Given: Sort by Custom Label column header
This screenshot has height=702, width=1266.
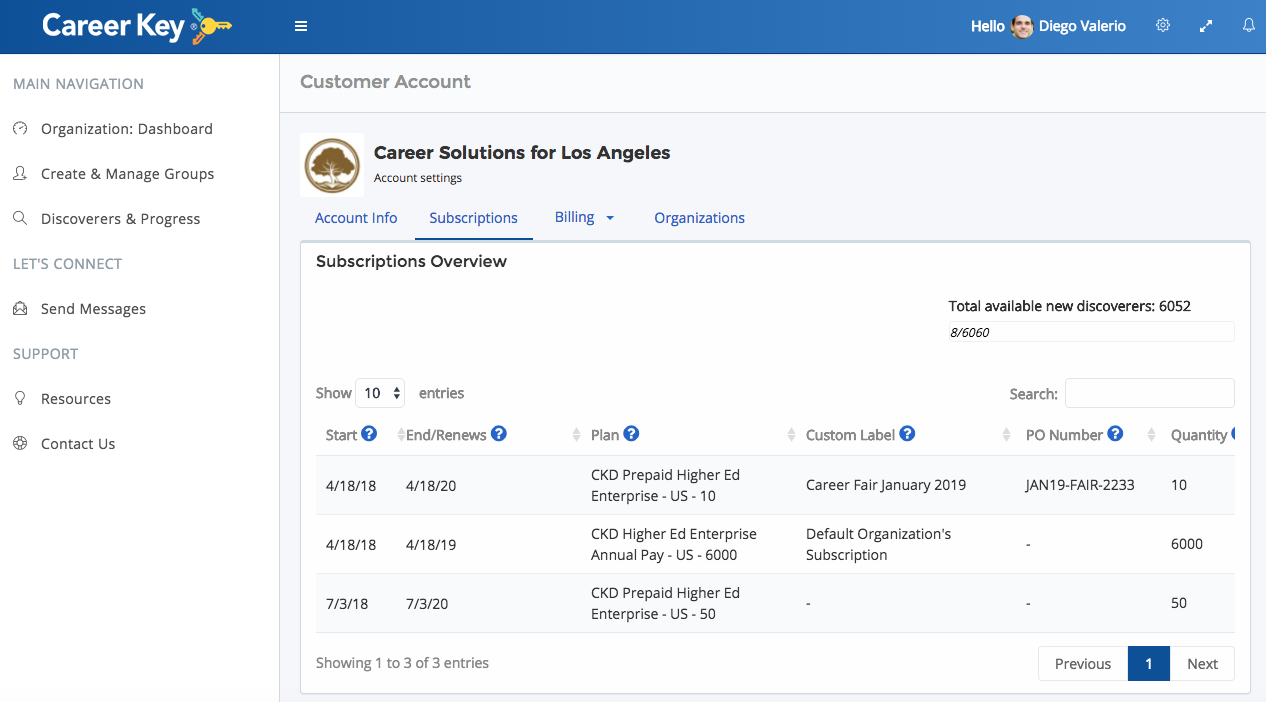Looking at the screenshot, I should coord(850,435).
